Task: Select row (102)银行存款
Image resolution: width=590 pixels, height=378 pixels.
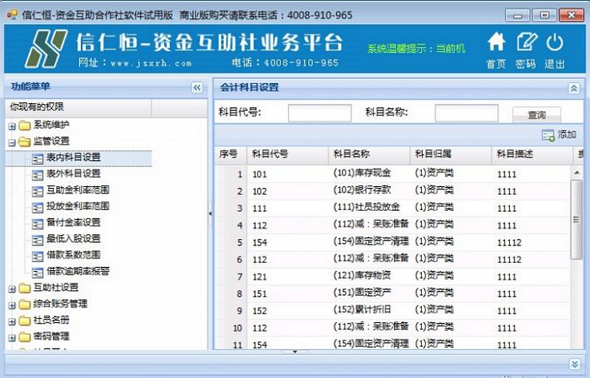Action: coord(392,191)
